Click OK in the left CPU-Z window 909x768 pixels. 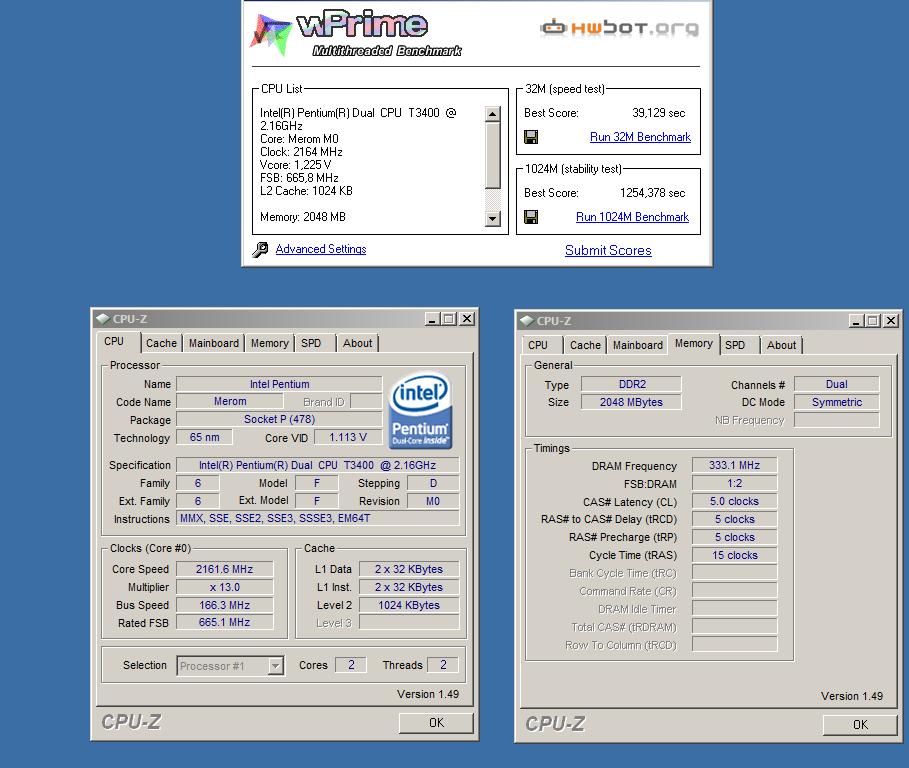click(x=436, y=723)
